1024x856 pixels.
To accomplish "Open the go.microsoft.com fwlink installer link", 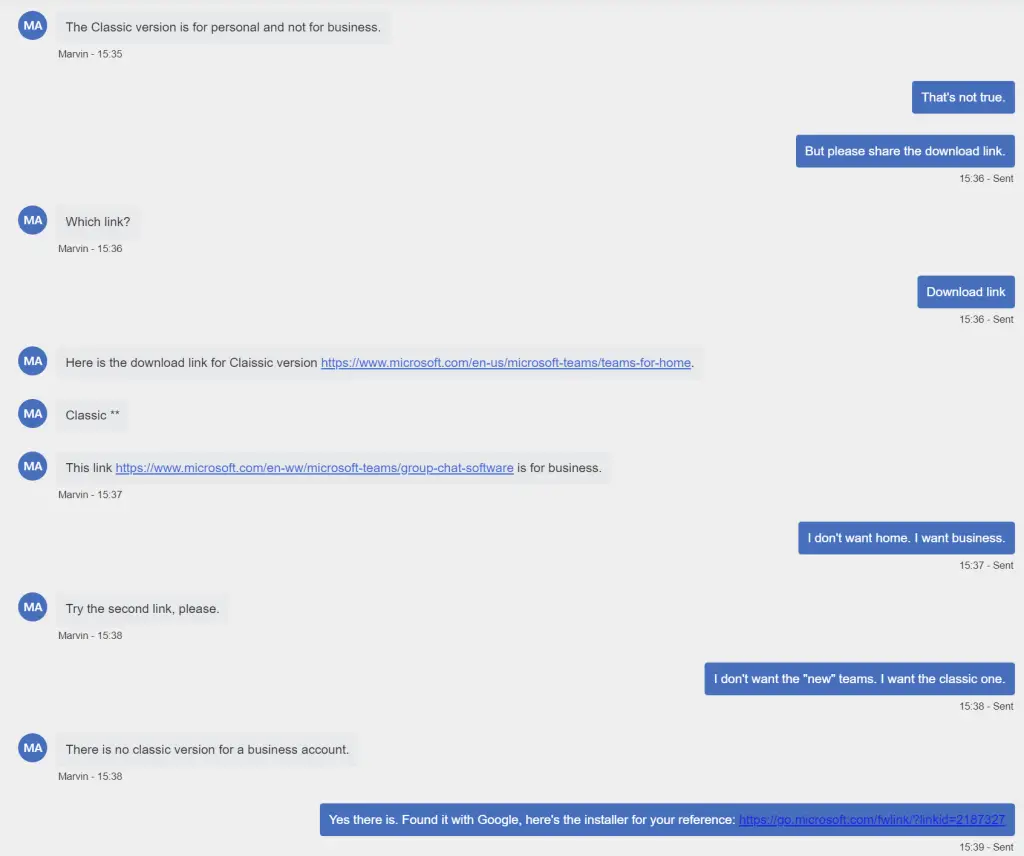I will [871, 820].
